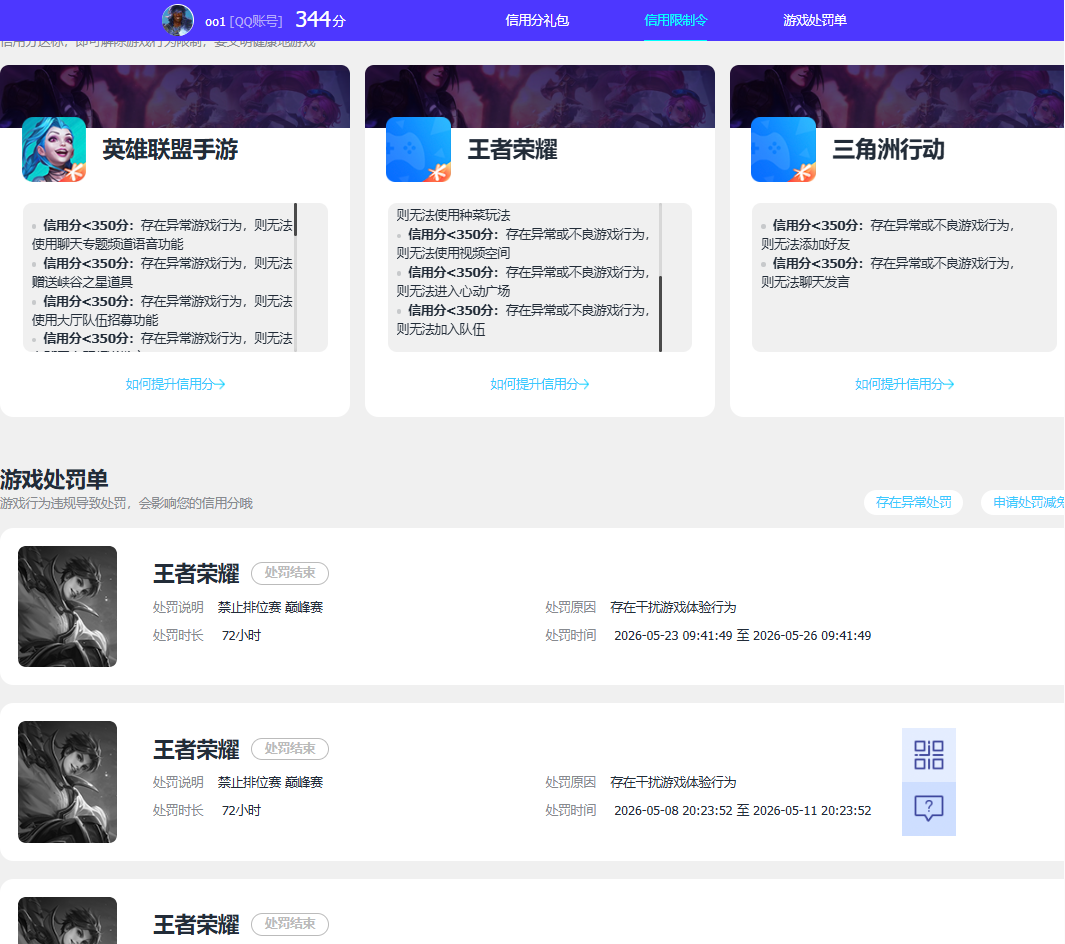The width and height of the screenshot is (1065, 944).
Task: Click 英雄联盟手游 card title
Action: tap(170, 149)
